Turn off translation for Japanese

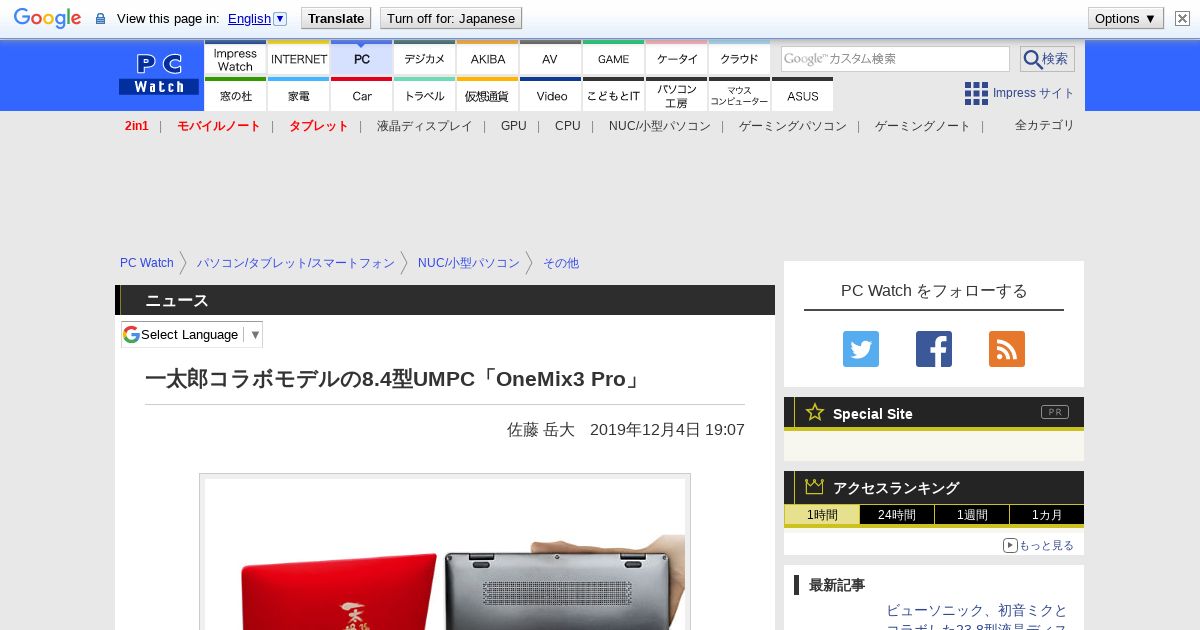coord(451,18)
